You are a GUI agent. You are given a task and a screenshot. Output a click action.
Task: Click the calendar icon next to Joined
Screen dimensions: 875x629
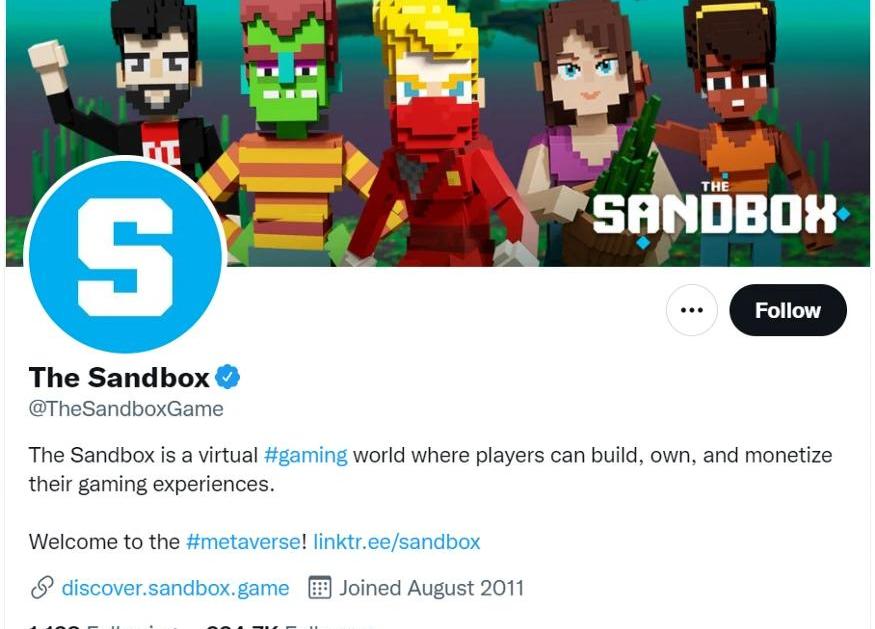(x=320, y=588)
